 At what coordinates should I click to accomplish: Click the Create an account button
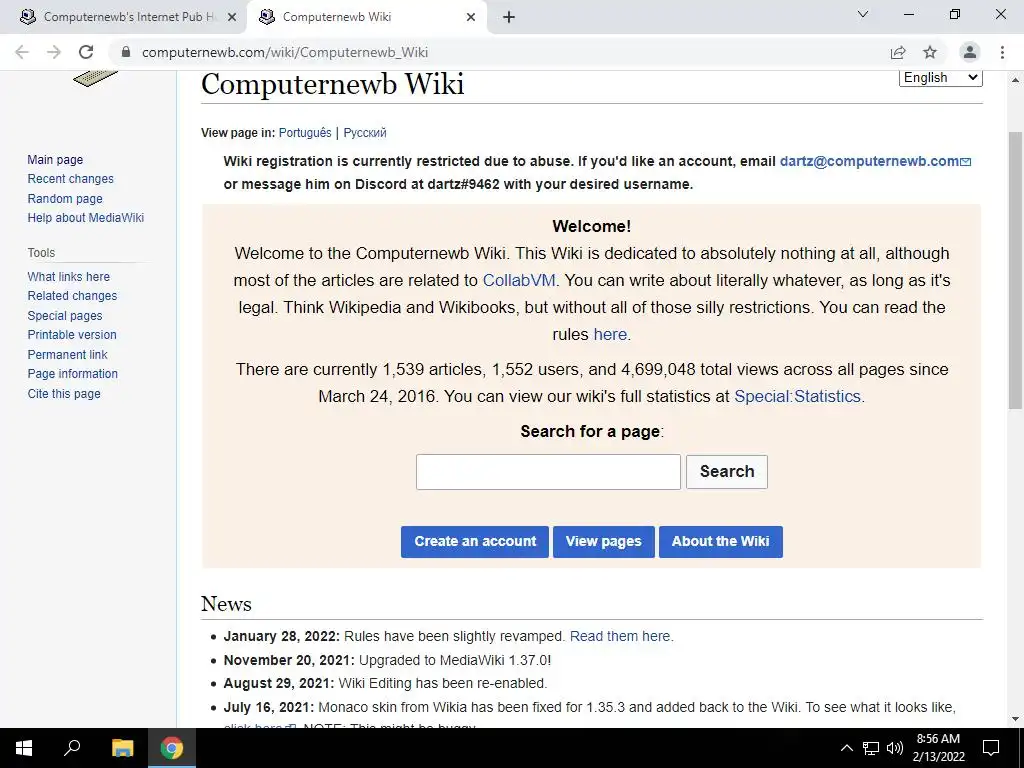coord(475,541)
